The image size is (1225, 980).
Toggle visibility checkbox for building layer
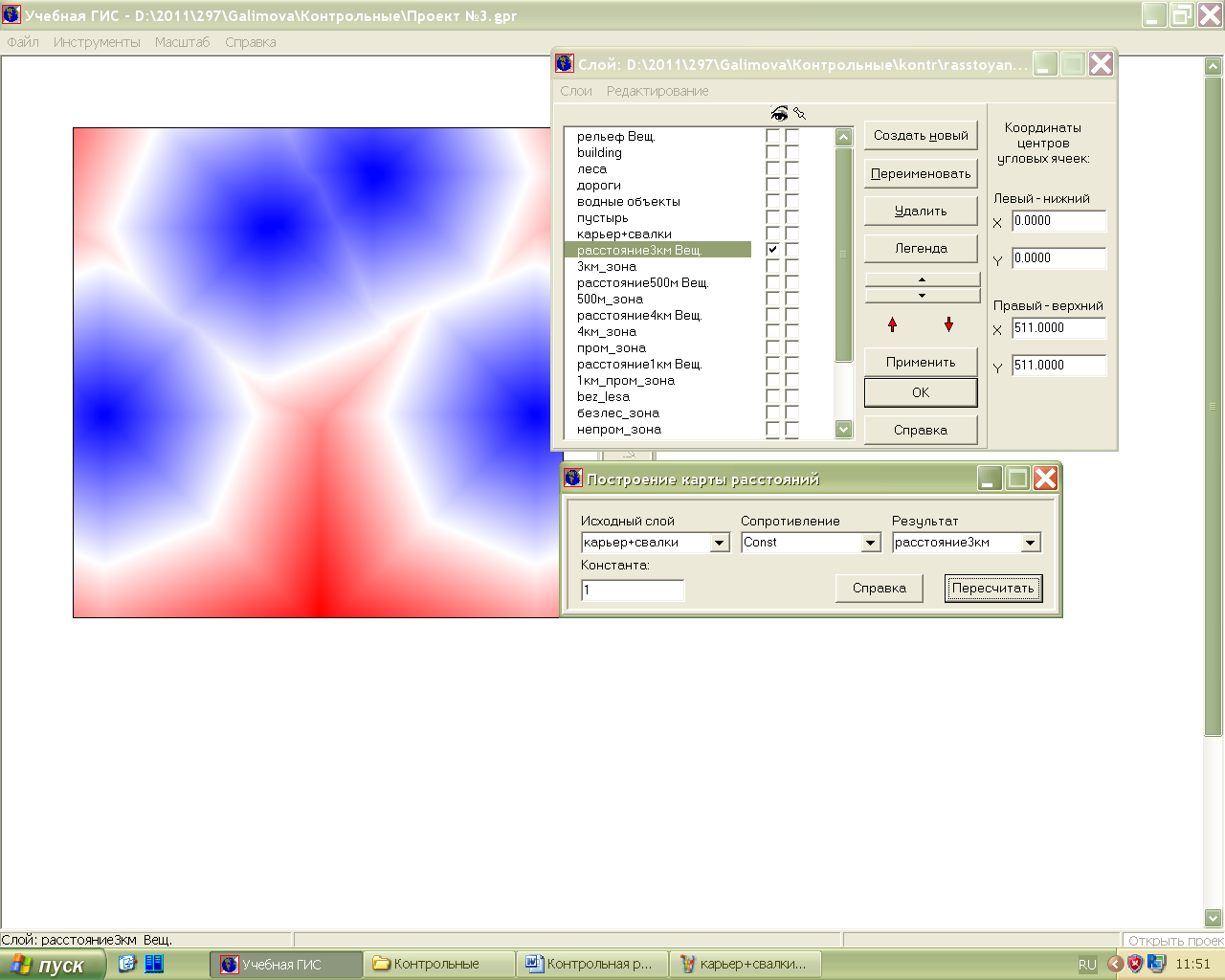click(x=772, y=152)
